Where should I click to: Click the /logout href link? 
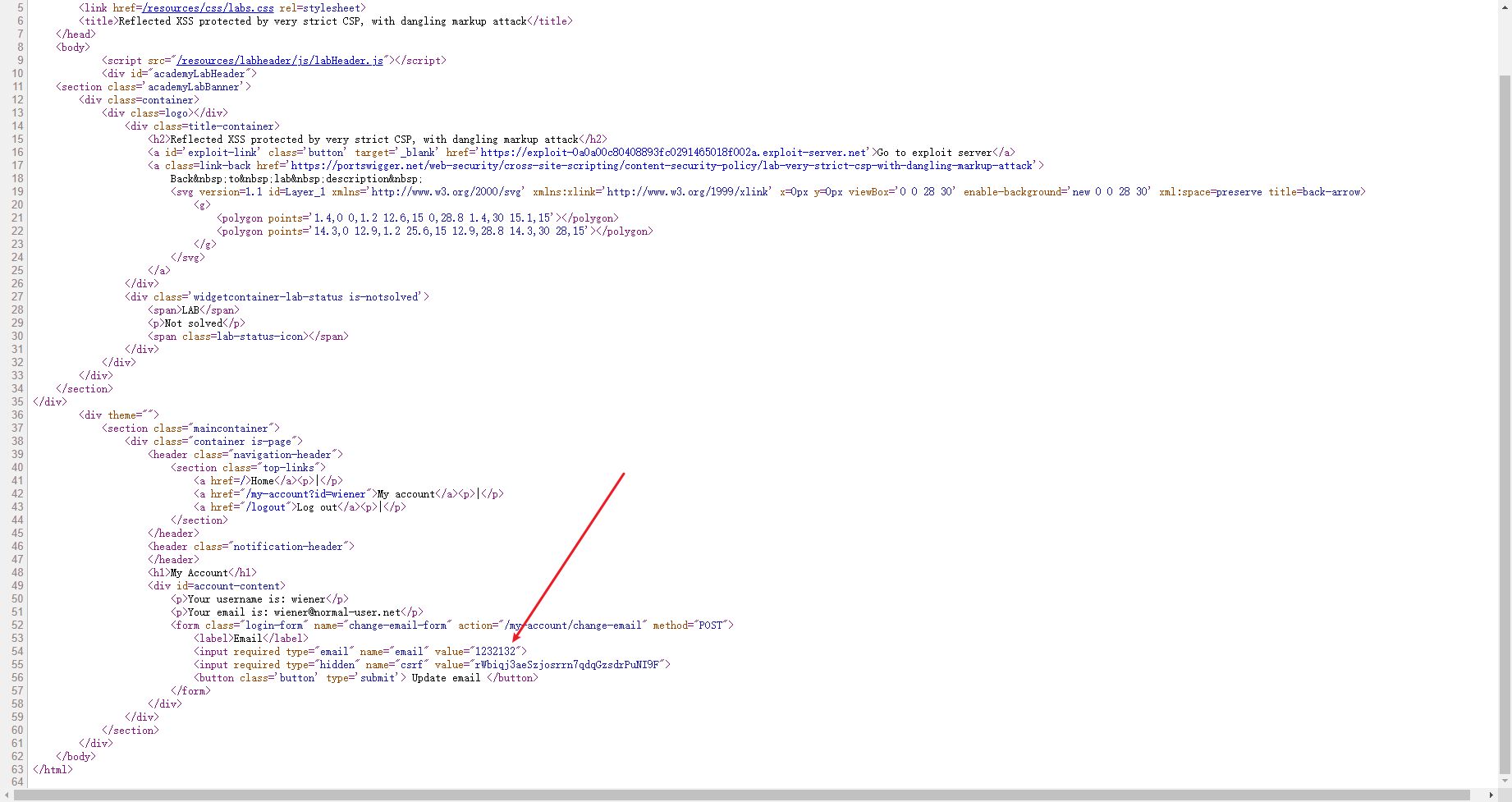(266, 507)
